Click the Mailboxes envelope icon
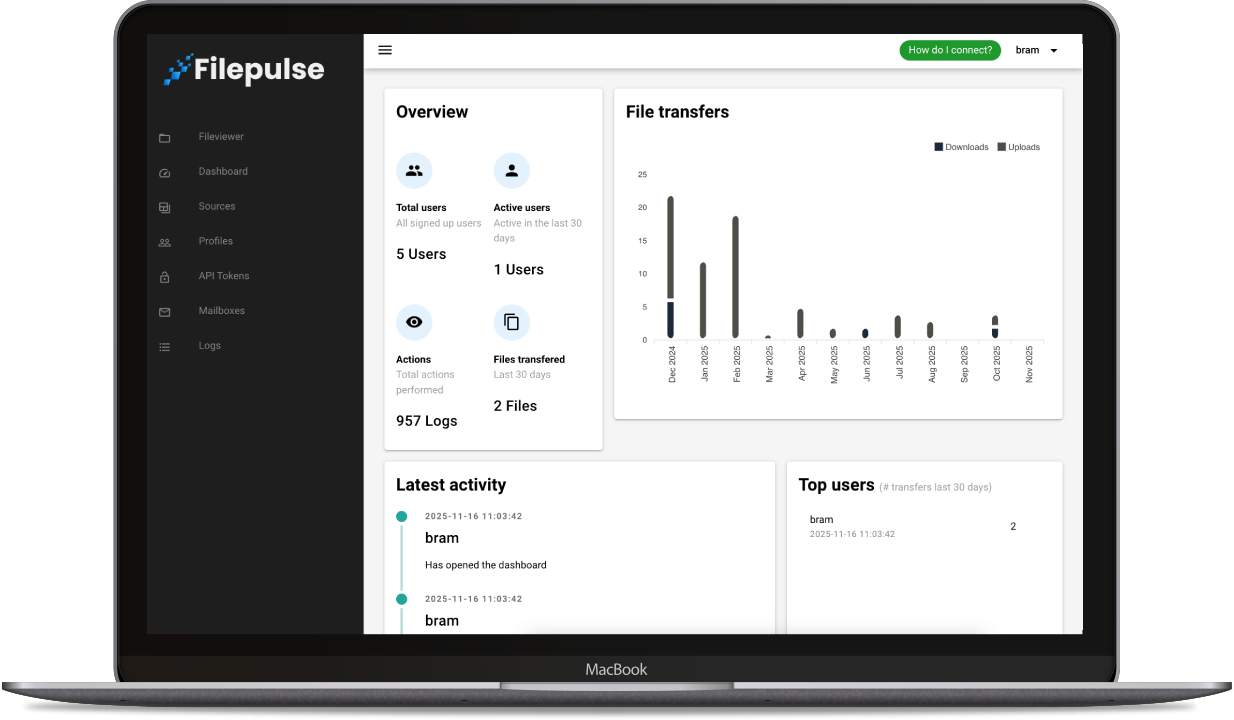Screen dimensions: 1234x720 coord(165,312)
